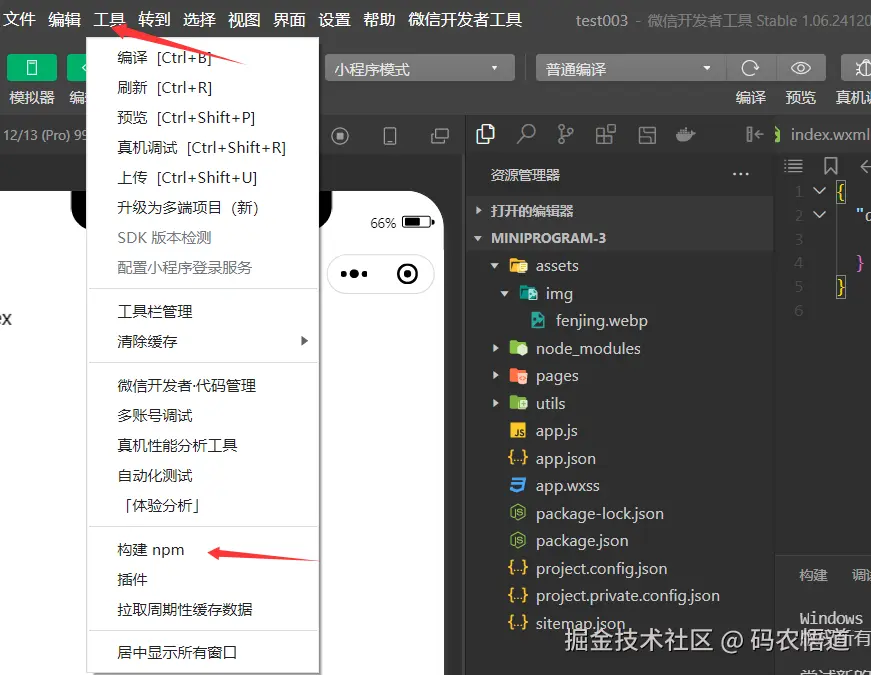Select Build npm (构建 npm) menu item
Viewport: 871px width, 675px height.
[x=203, y=550]
